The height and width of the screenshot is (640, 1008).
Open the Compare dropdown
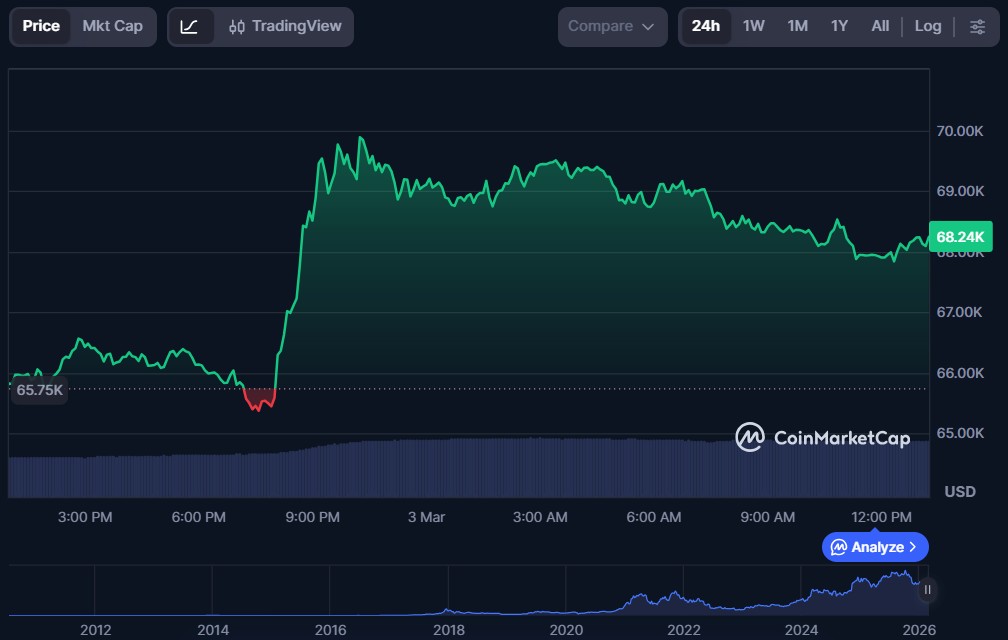[612, 26]
